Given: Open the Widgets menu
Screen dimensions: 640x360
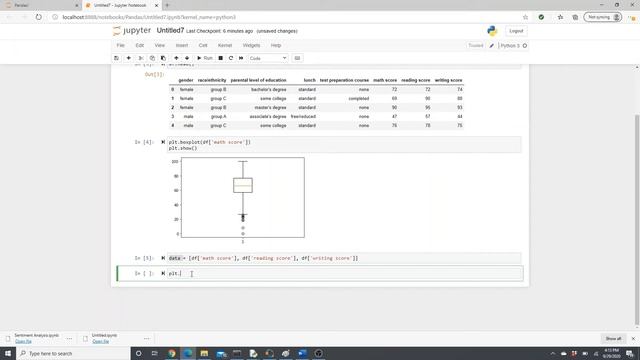Looking at the screenshot, I should click(251, 45).
